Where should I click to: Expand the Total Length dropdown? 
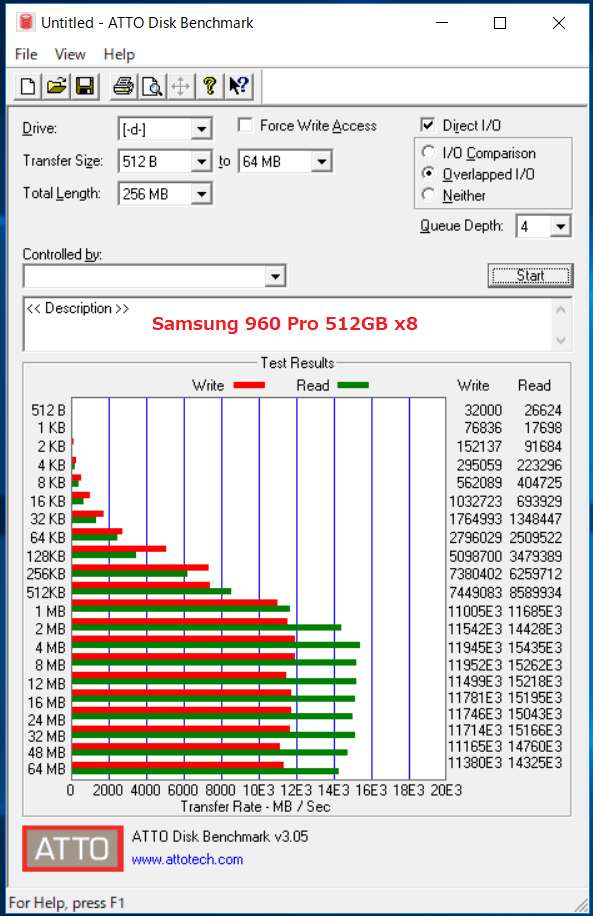coord(201,194)
